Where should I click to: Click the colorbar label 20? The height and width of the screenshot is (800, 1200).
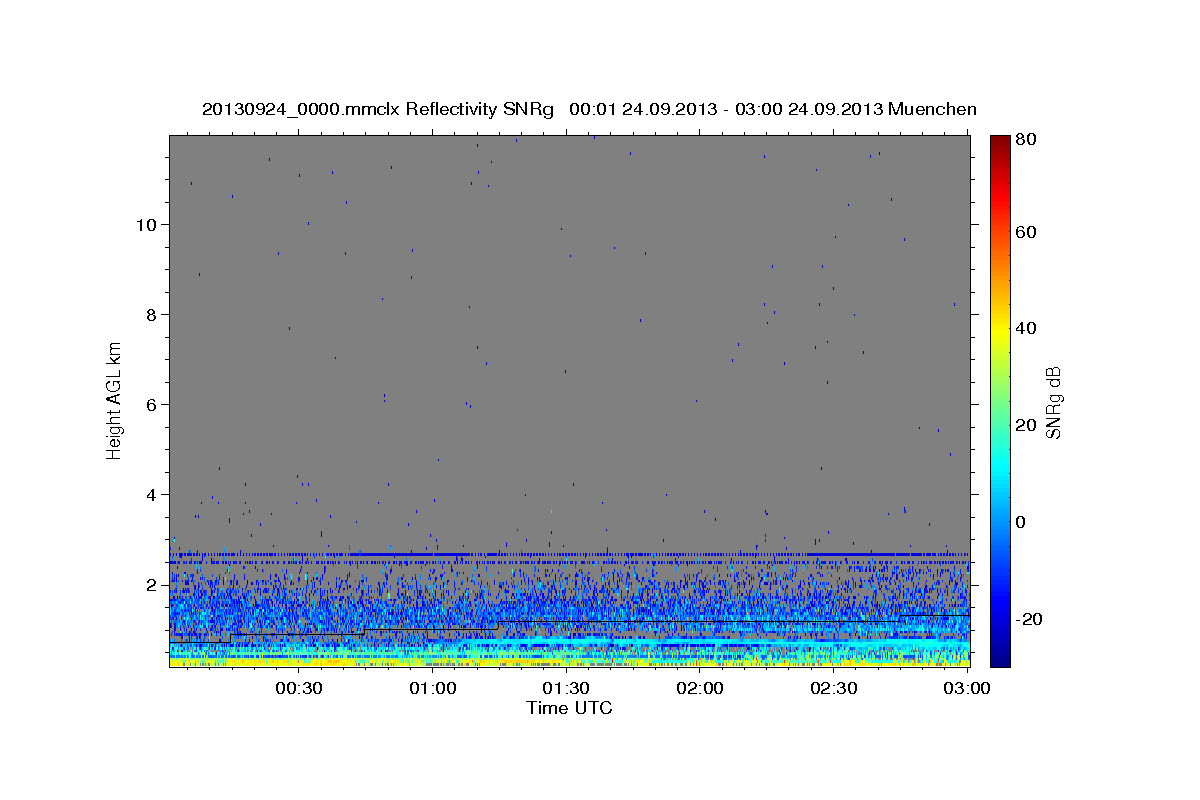[x=1025, y=425]
